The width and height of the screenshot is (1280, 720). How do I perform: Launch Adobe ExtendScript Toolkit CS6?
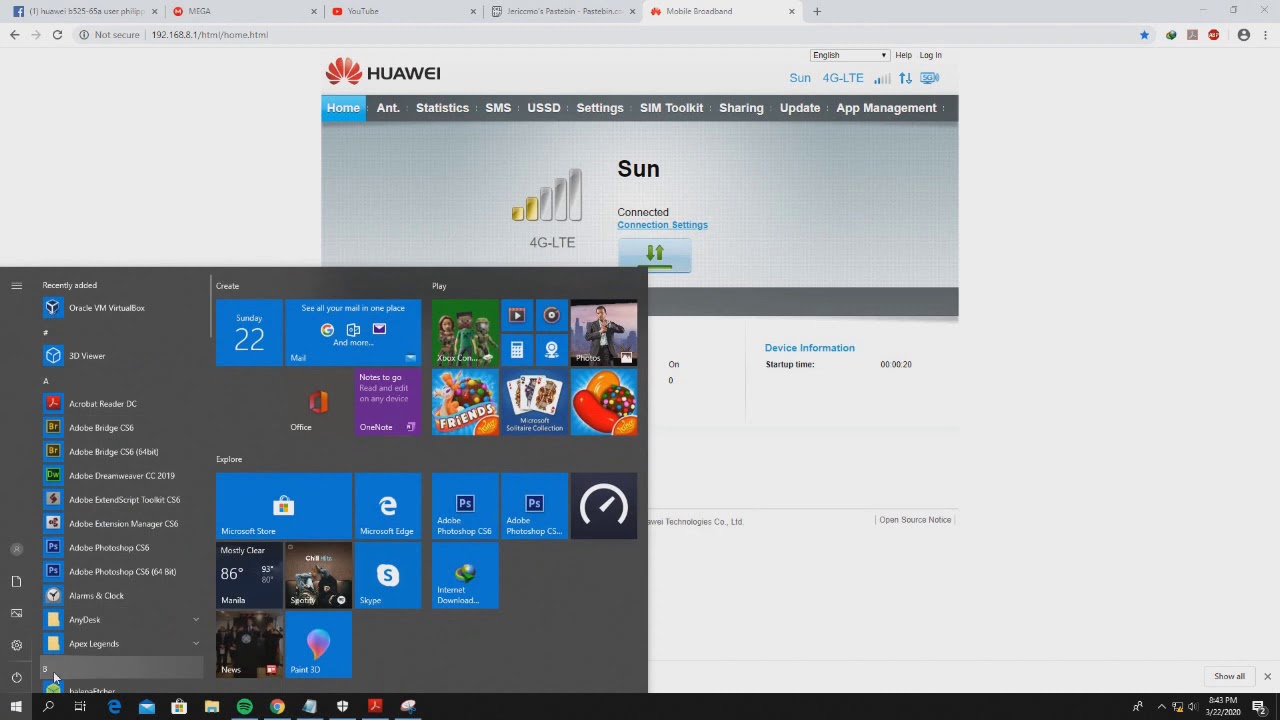click(122, 500)
